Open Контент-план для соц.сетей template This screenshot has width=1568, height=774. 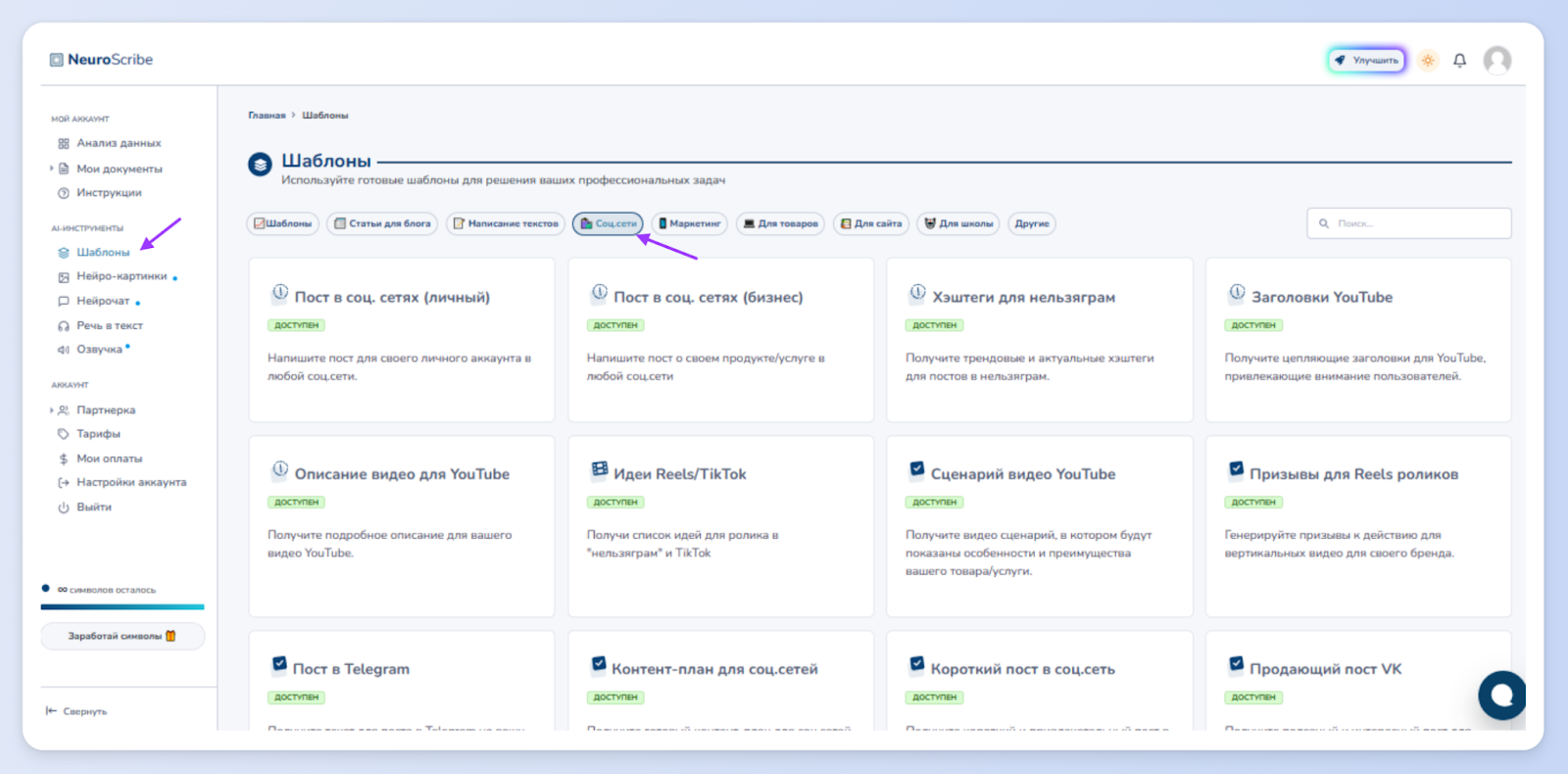pyautogui.click(x=721, y=681)
